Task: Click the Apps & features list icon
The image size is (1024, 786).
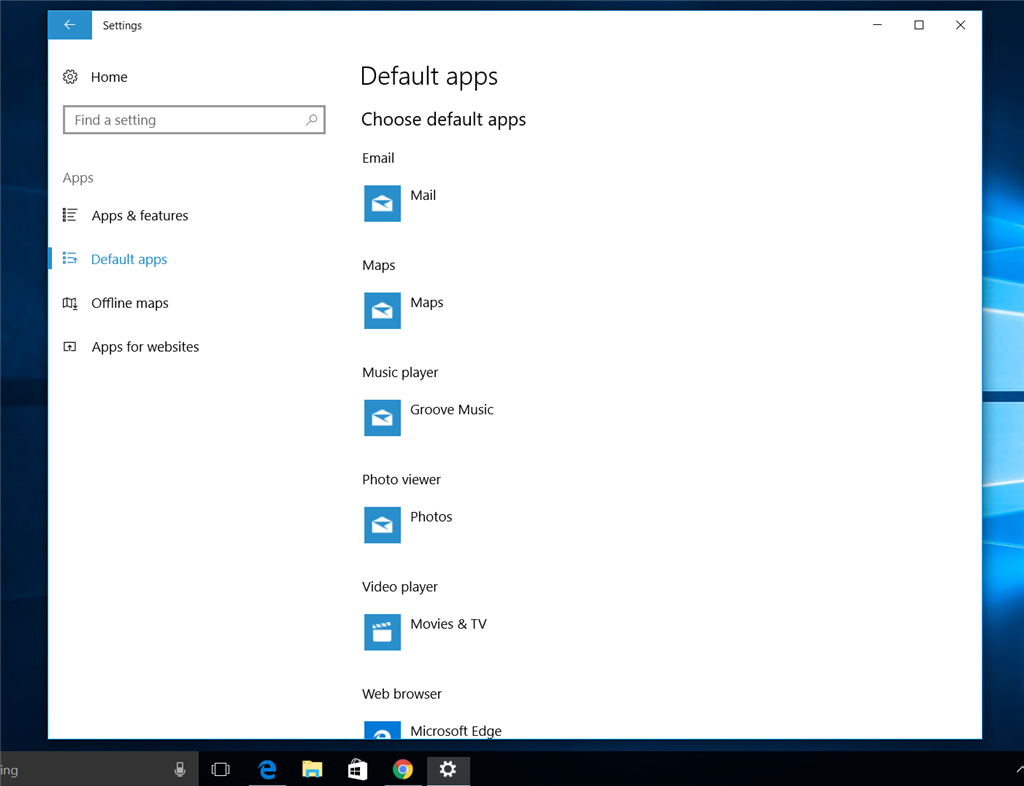Action: [70, 215]
